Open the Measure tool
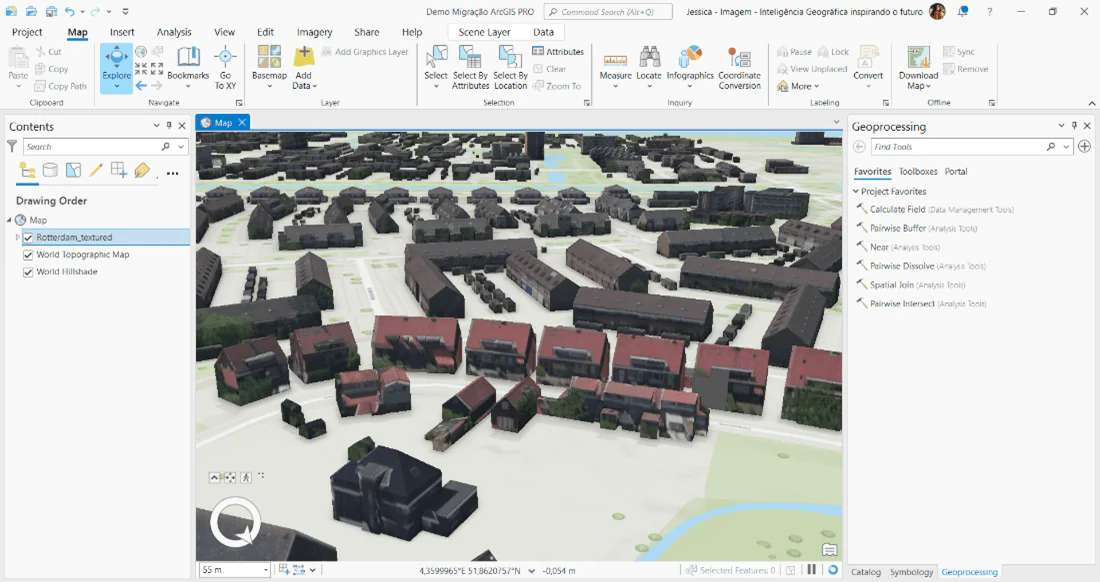This screenshot has width=1100, height=582. 615,63
